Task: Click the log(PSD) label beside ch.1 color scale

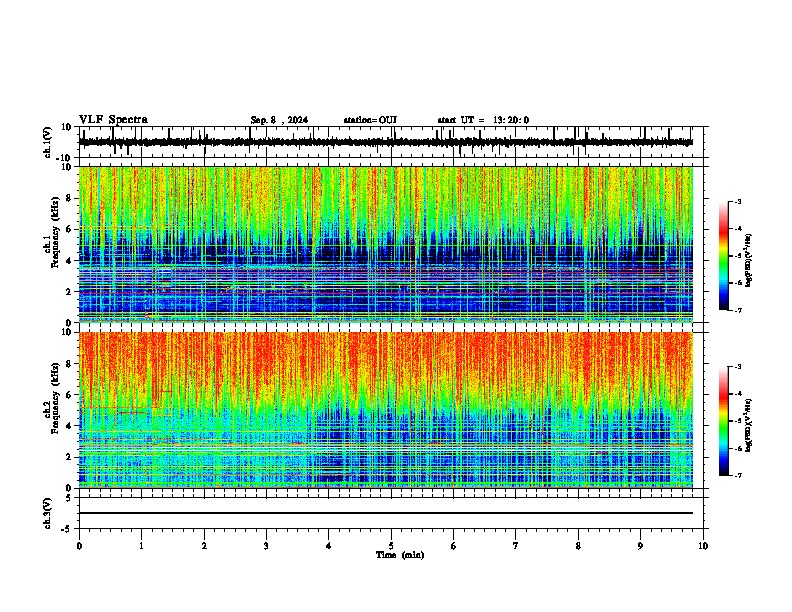Action: pos(748,260)
